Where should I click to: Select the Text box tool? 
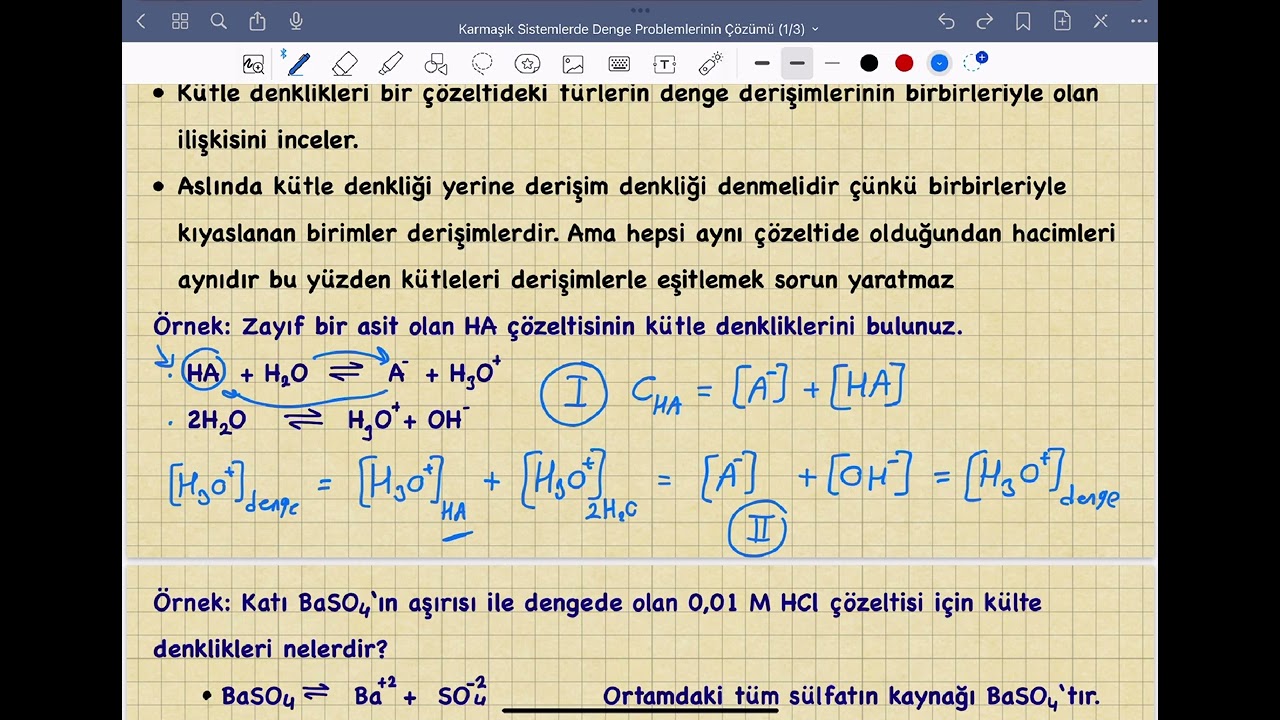pyautogui.click(x=664, y=64)
